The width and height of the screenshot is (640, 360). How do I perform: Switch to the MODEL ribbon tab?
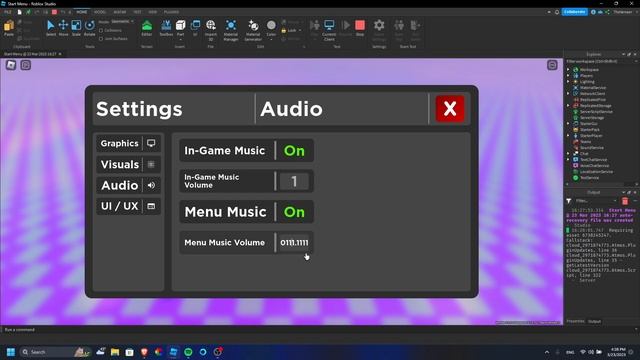coord(100,12)
